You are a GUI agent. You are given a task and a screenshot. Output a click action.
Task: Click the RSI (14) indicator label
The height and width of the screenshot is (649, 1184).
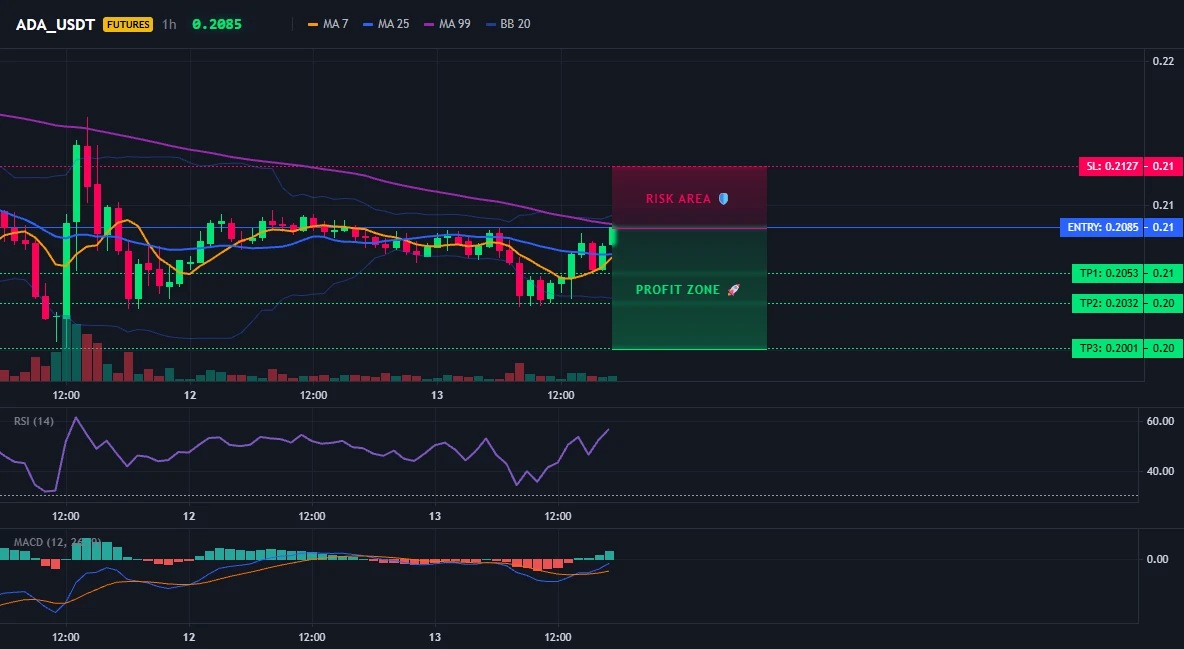(33, 421)
